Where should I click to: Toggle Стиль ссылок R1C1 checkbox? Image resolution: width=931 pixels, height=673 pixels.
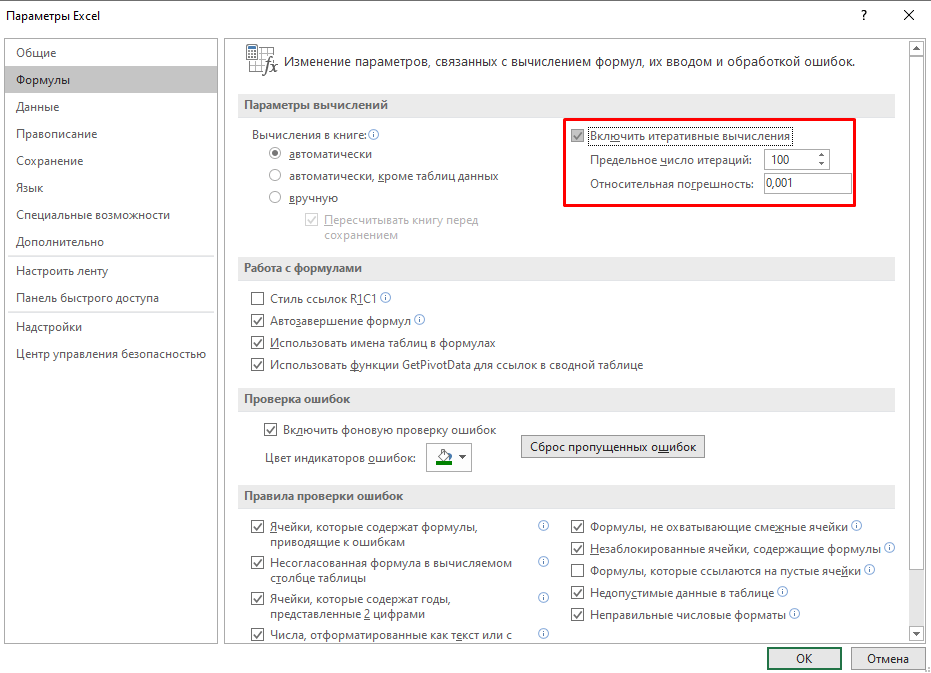[x=258, y=298]
